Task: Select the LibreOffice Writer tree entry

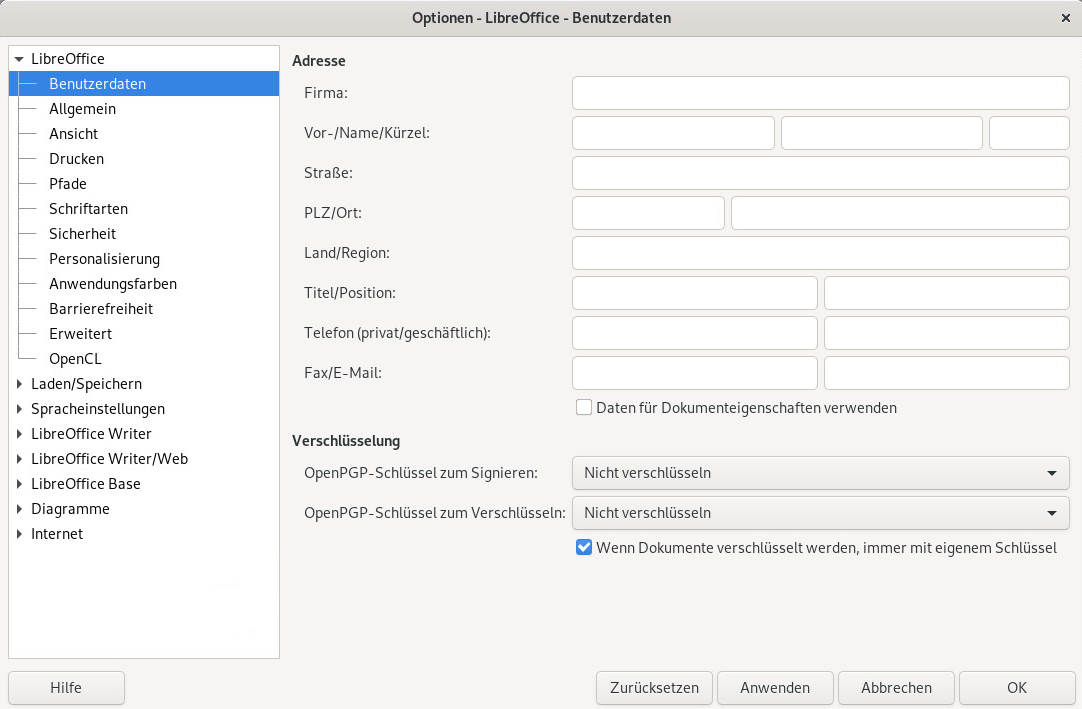Action: click(91, 434)
